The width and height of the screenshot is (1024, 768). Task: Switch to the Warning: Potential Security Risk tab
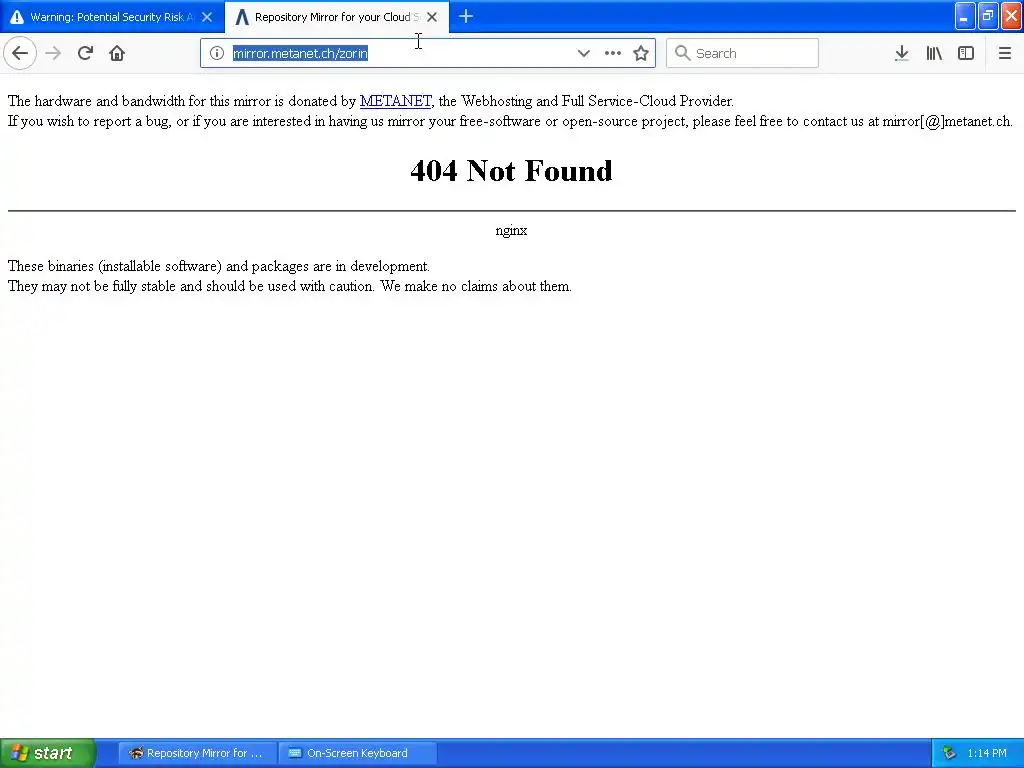click(112, 17)
